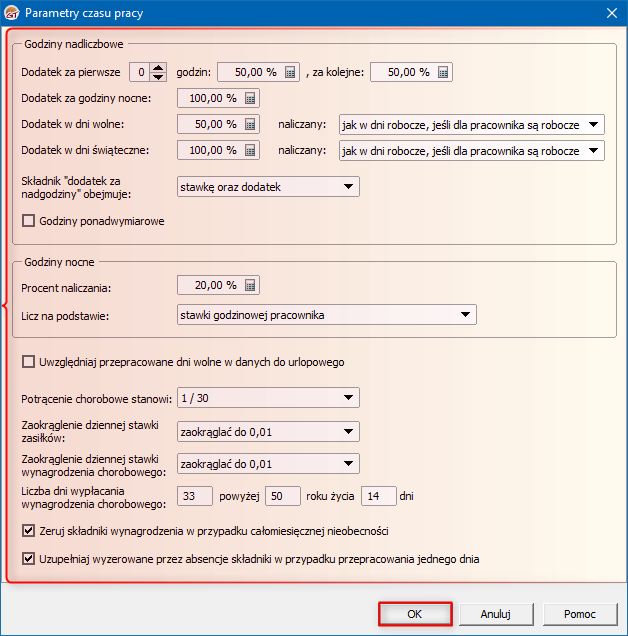
Task: Open calculator for 'Dodatek w dni wolne'
Action: [250, 124]
